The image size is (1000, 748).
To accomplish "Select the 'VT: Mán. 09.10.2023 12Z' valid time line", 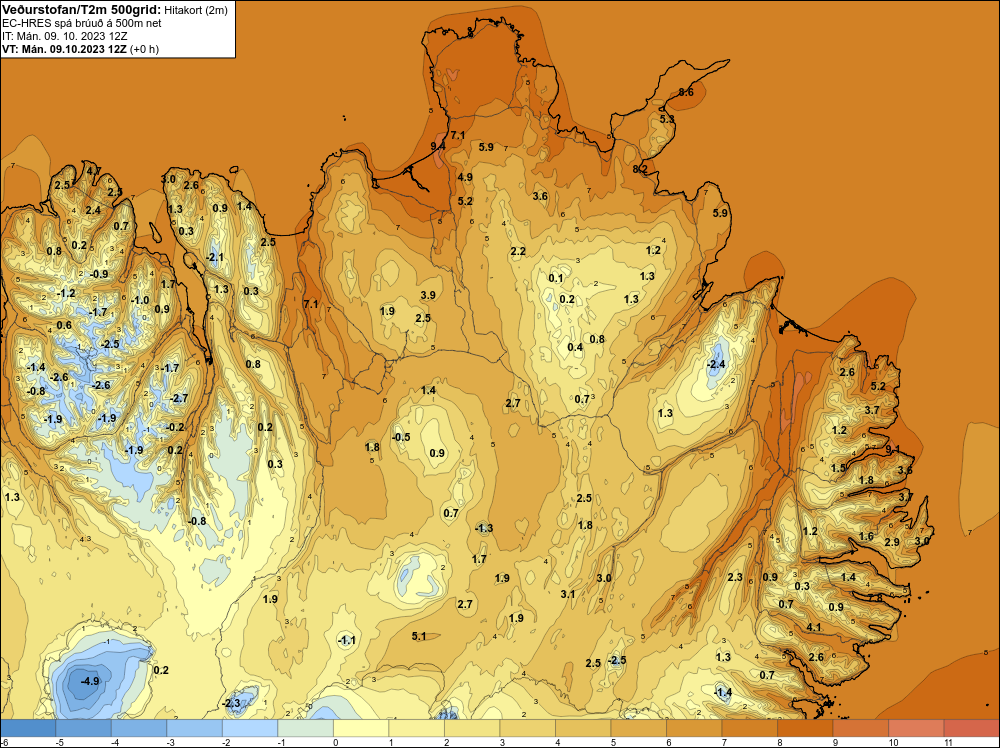I will pos(64,49).
